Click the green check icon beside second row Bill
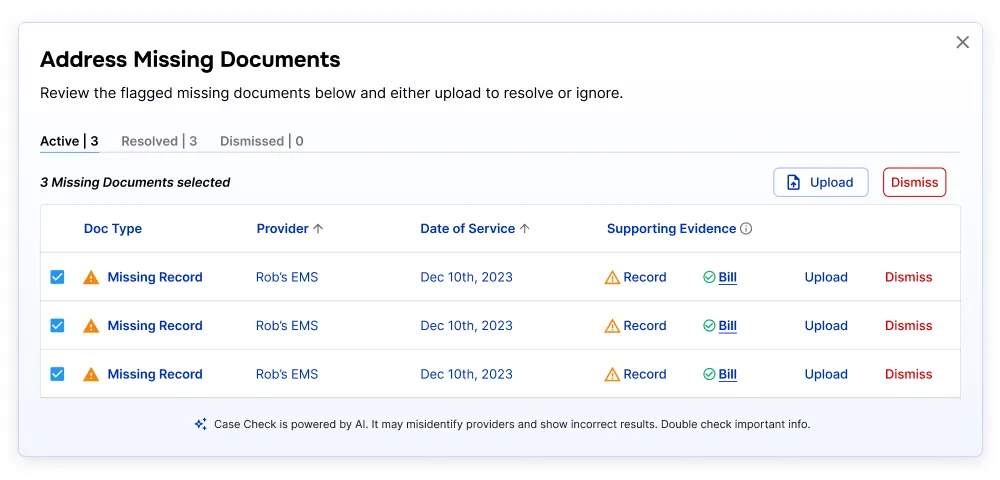 click(709, 326)
